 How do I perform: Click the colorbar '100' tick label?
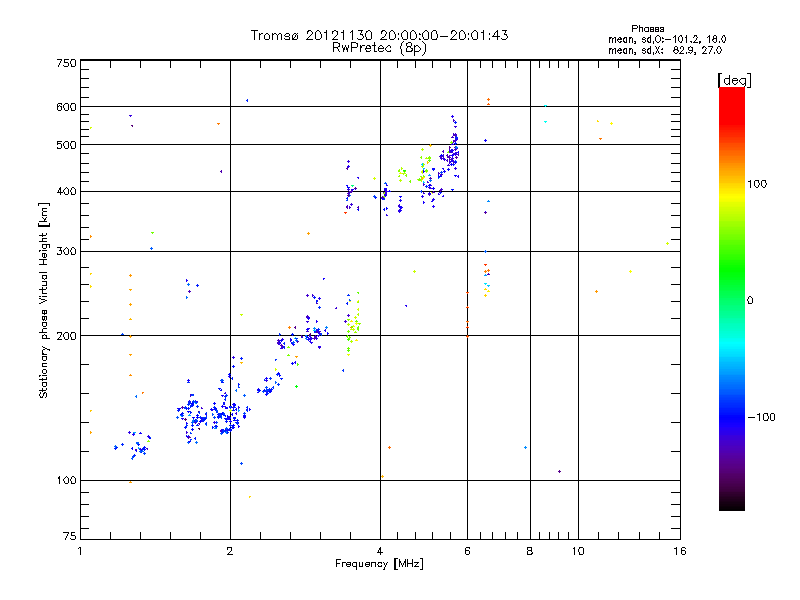click(757, 184)
